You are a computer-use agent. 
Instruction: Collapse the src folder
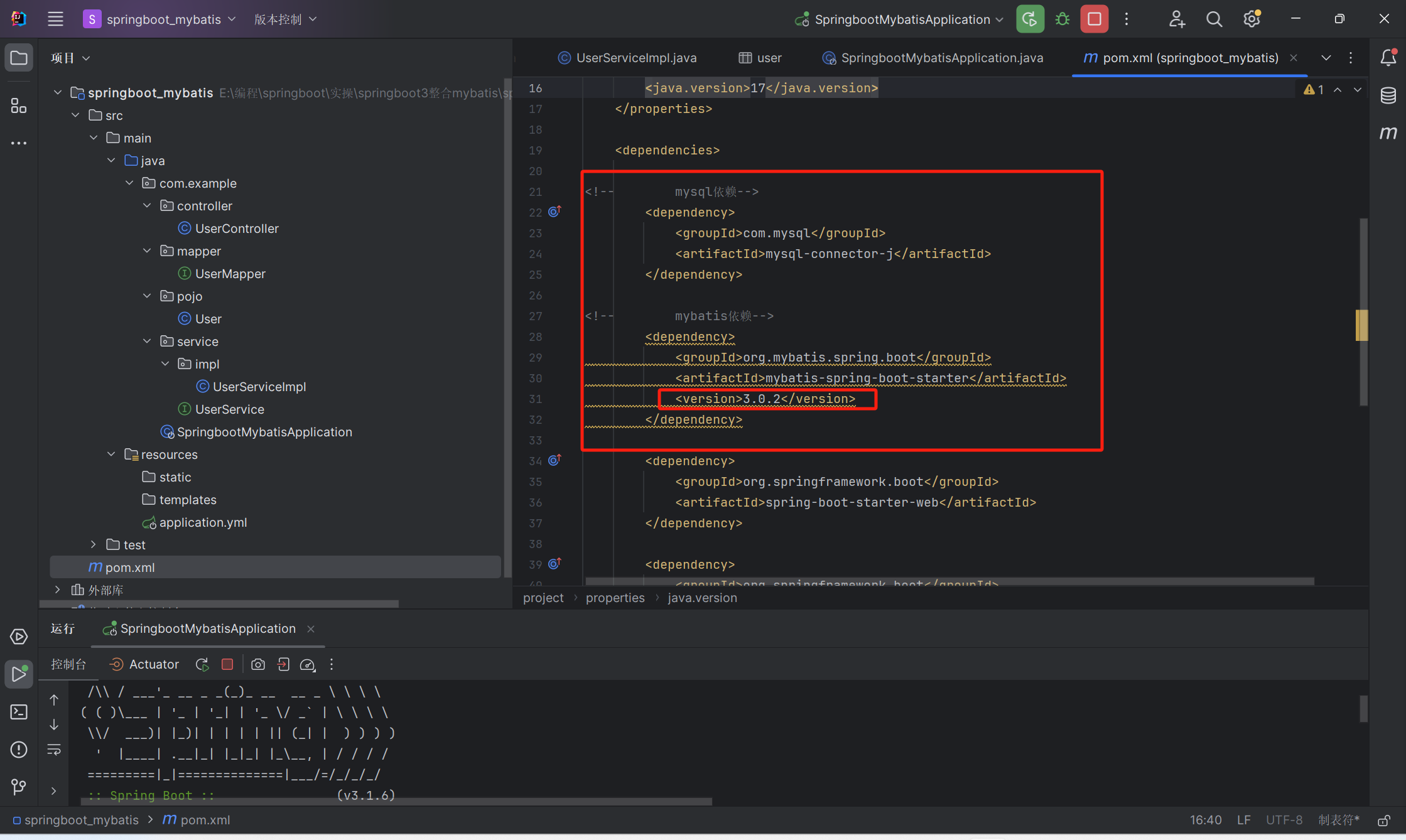pos(75,116)
